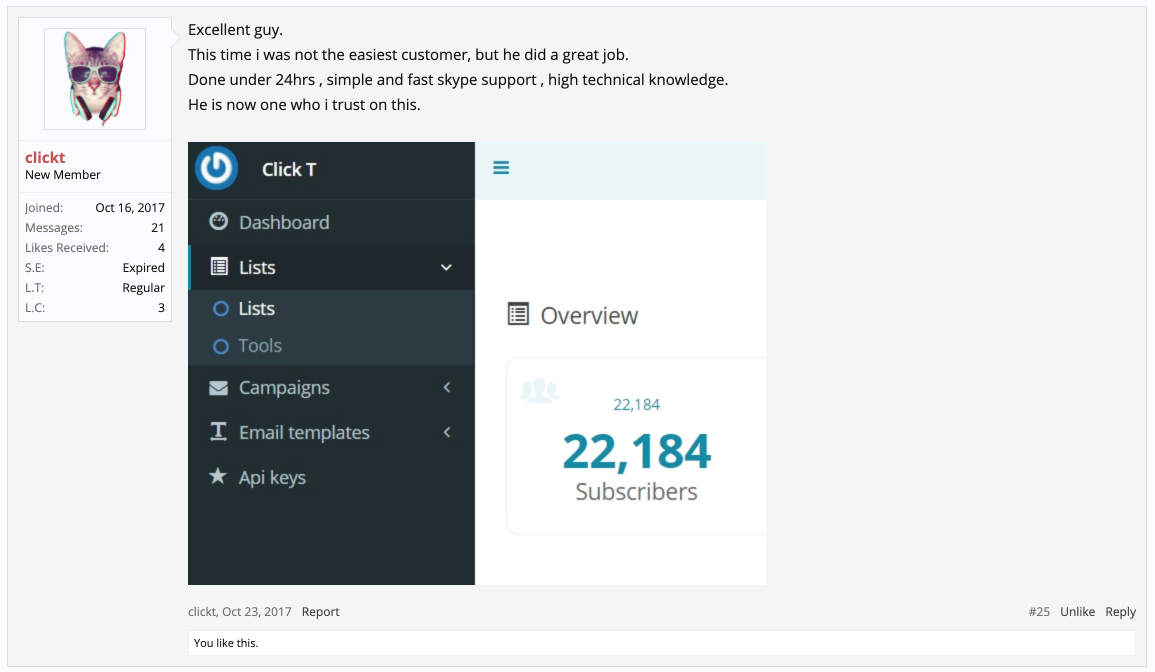Click the Subscribers label
Image resolution: width=1155 pixels, height=672 pixels.
(636, 491)
